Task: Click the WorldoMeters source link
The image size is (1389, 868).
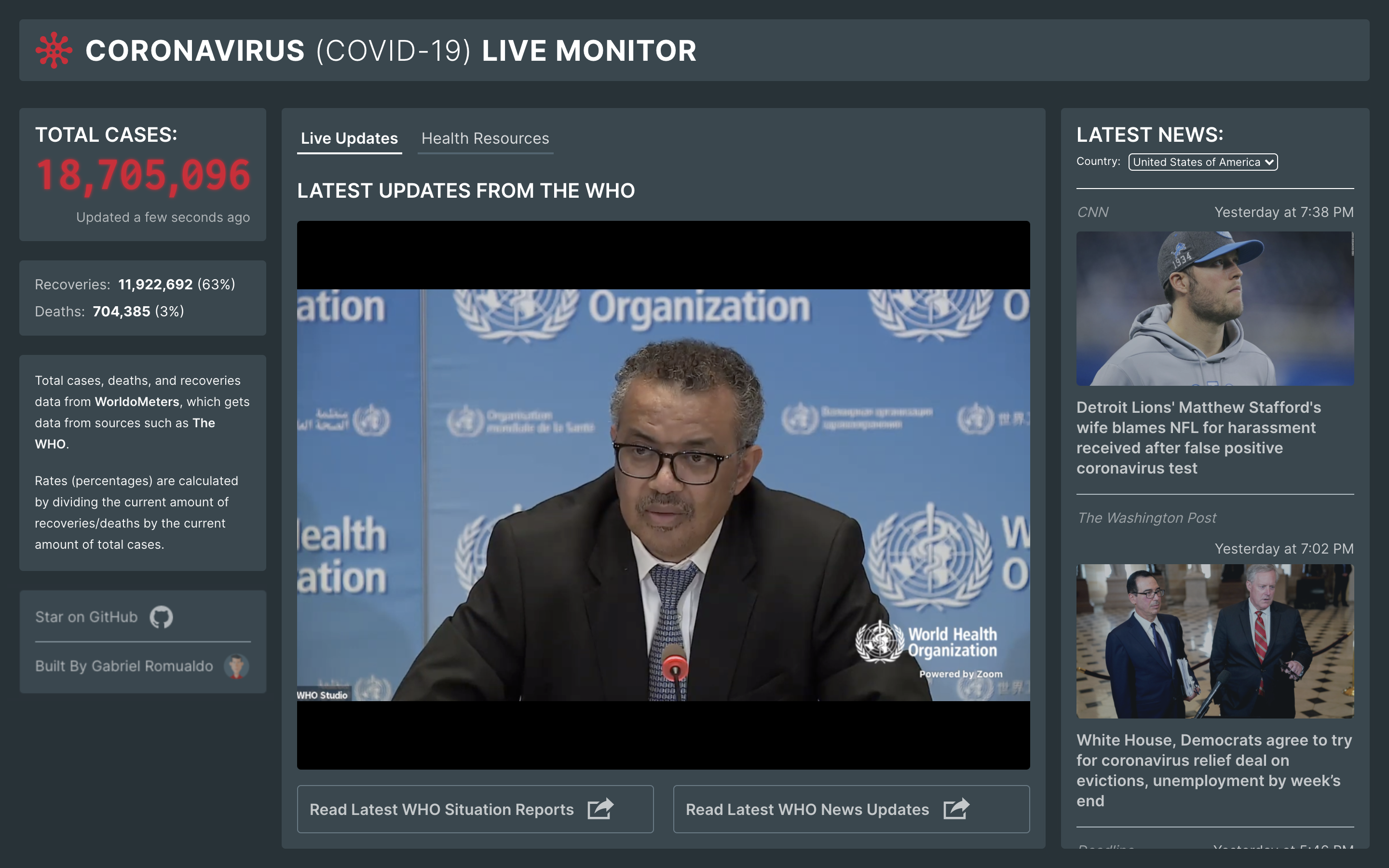Action: (136, 402)
